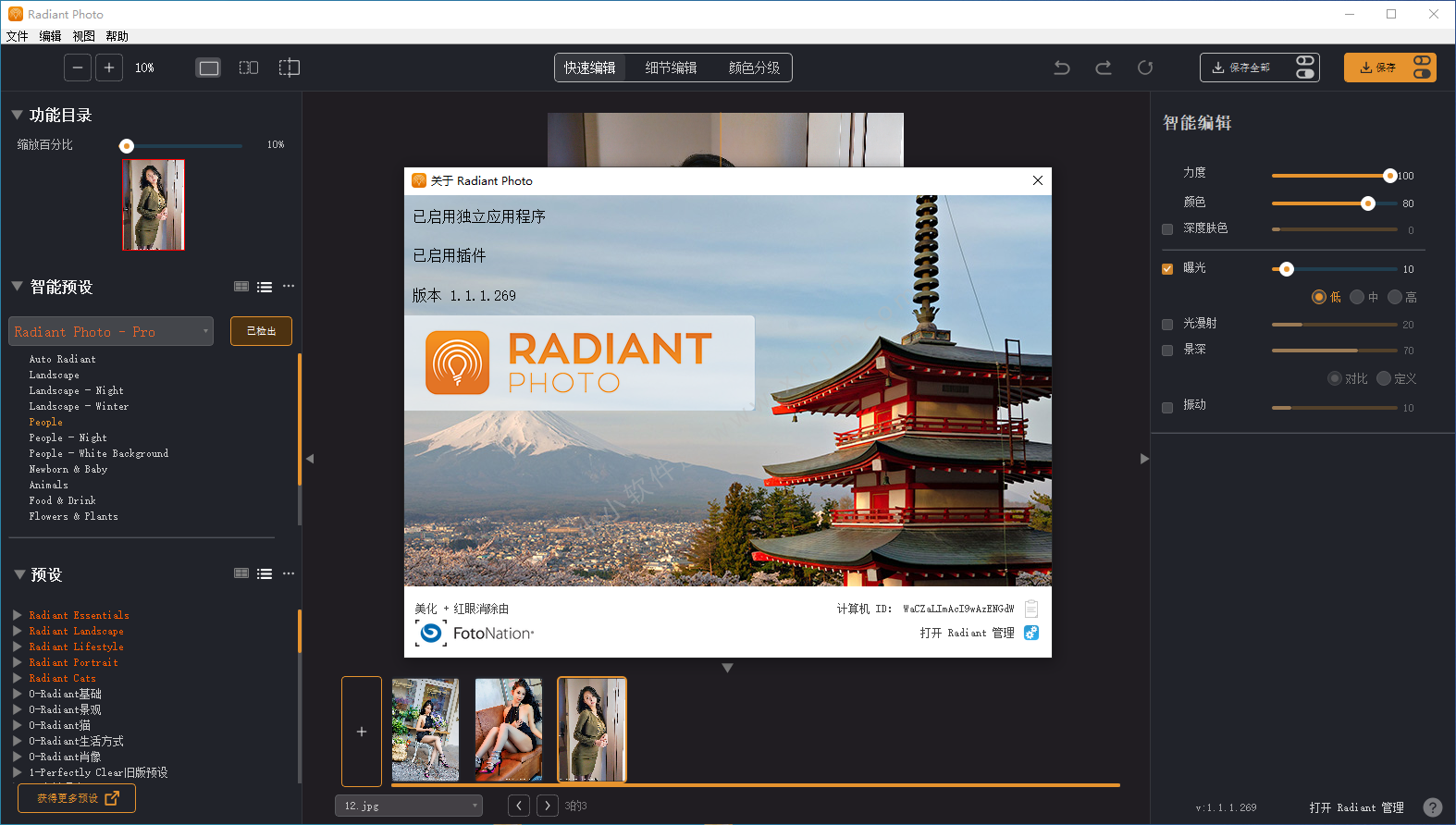Viewport: 1456px width, 825px height.
Task: Collapse the 智能预设 section
Action: point(17,287)
